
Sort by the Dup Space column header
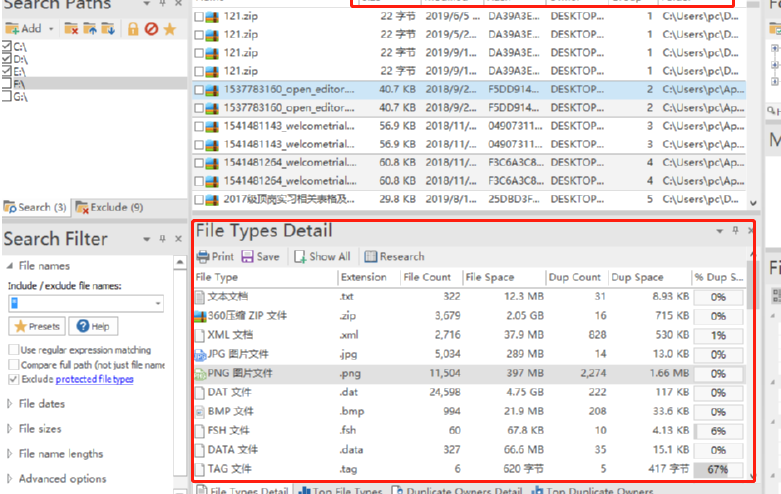[651, 277]
